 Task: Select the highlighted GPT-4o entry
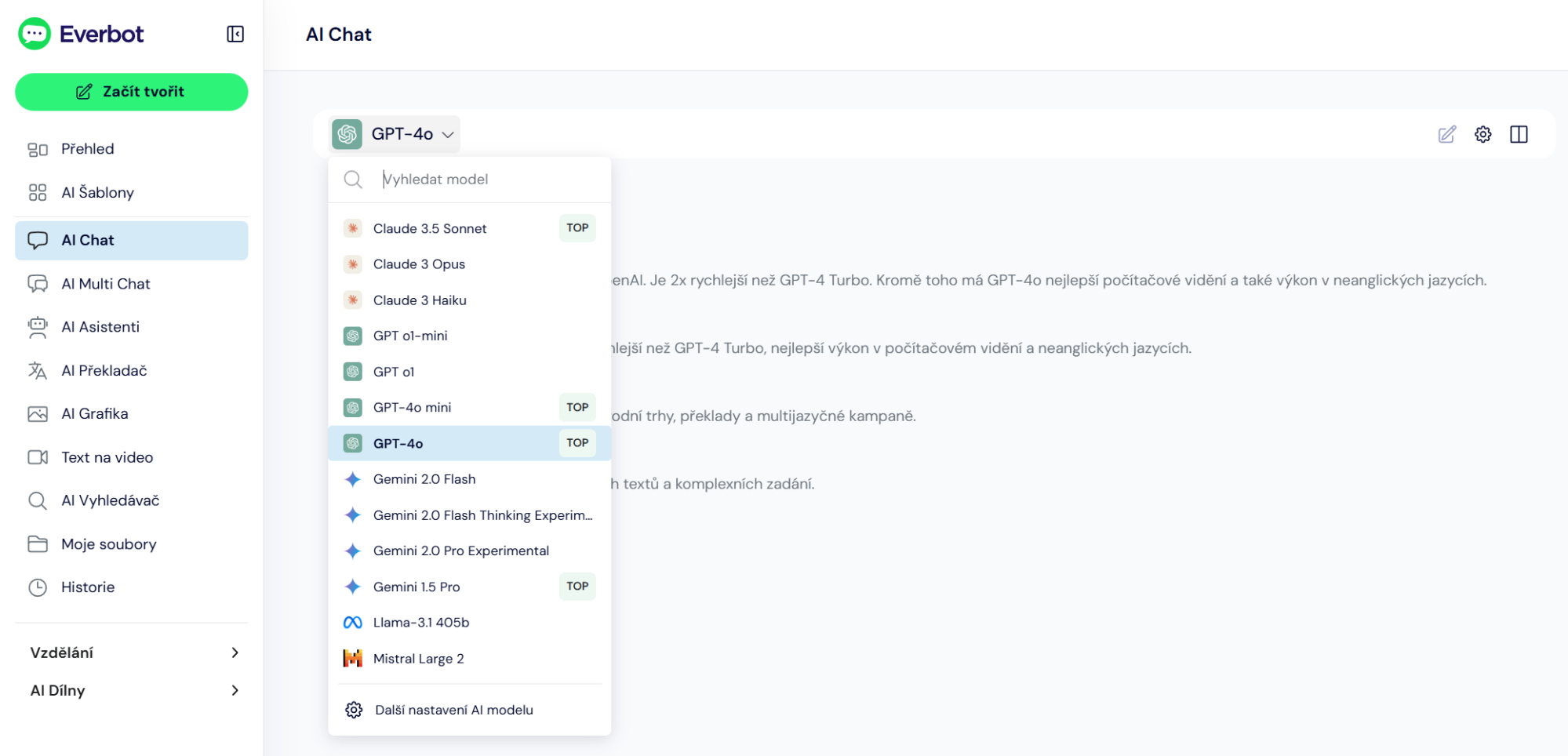click(469, 443)
